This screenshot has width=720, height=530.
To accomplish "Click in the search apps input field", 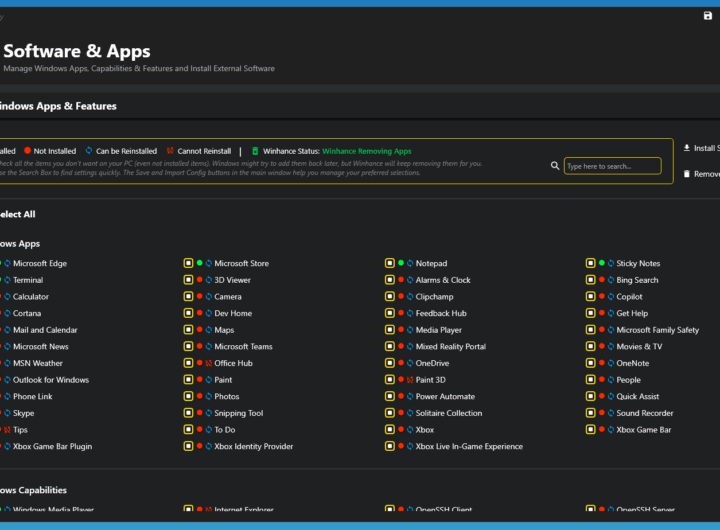I will tap(613, 166).
